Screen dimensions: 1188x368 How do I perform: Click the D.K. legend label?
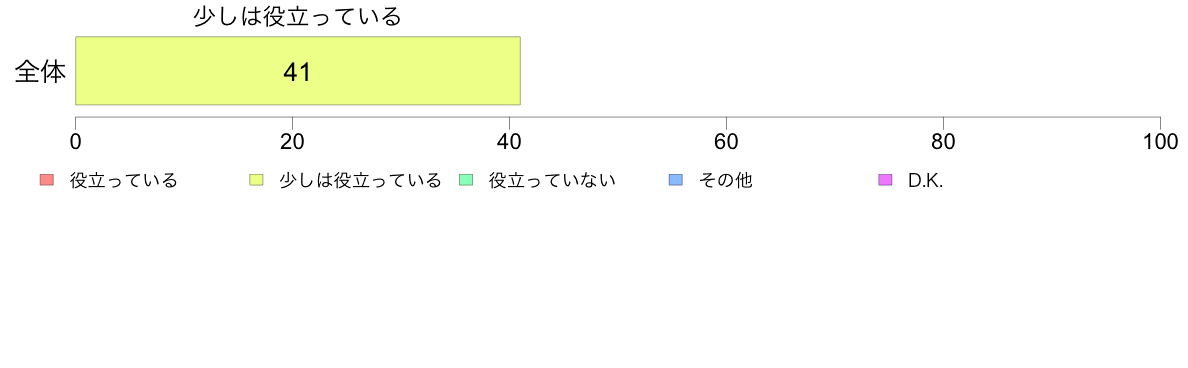coord(925,181)
